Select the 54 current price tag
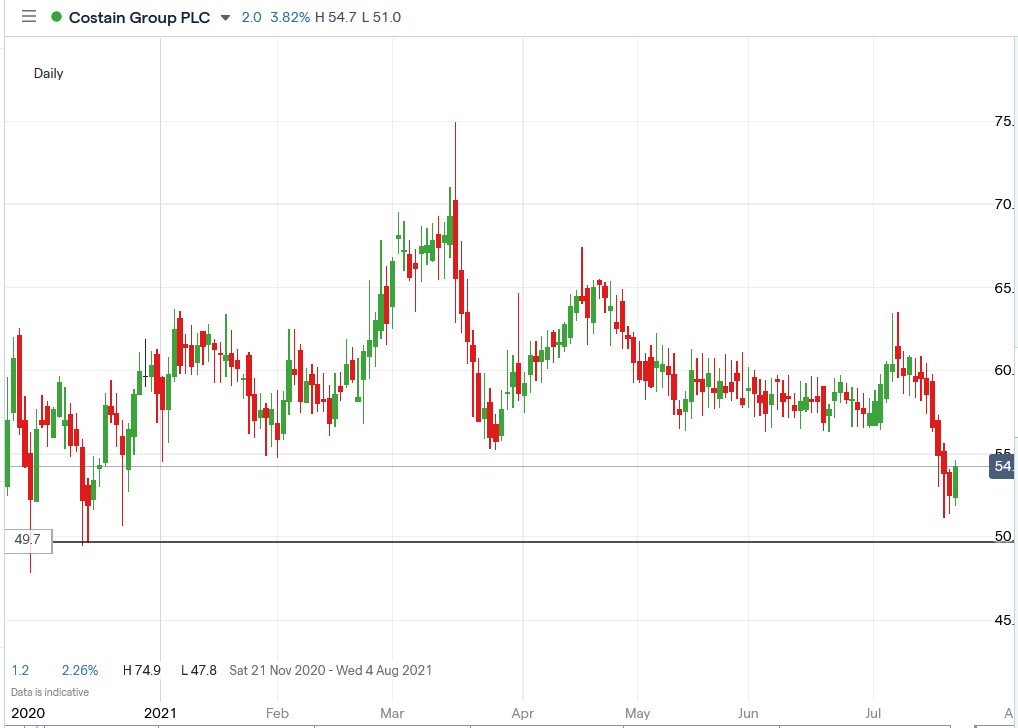This screenshot has width=1018, height=728. (x=1001, y=466)
